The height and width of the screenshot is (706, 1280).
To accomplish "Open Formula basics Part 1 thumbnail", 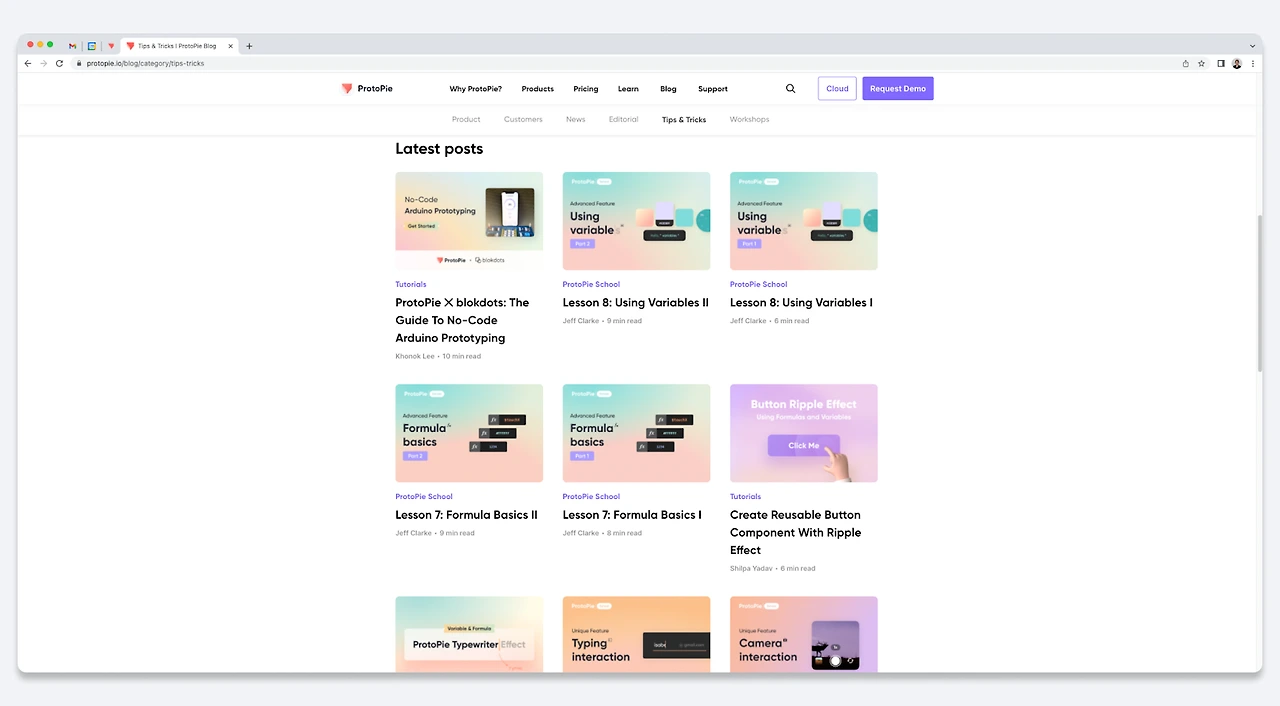I will pos(636,433).
